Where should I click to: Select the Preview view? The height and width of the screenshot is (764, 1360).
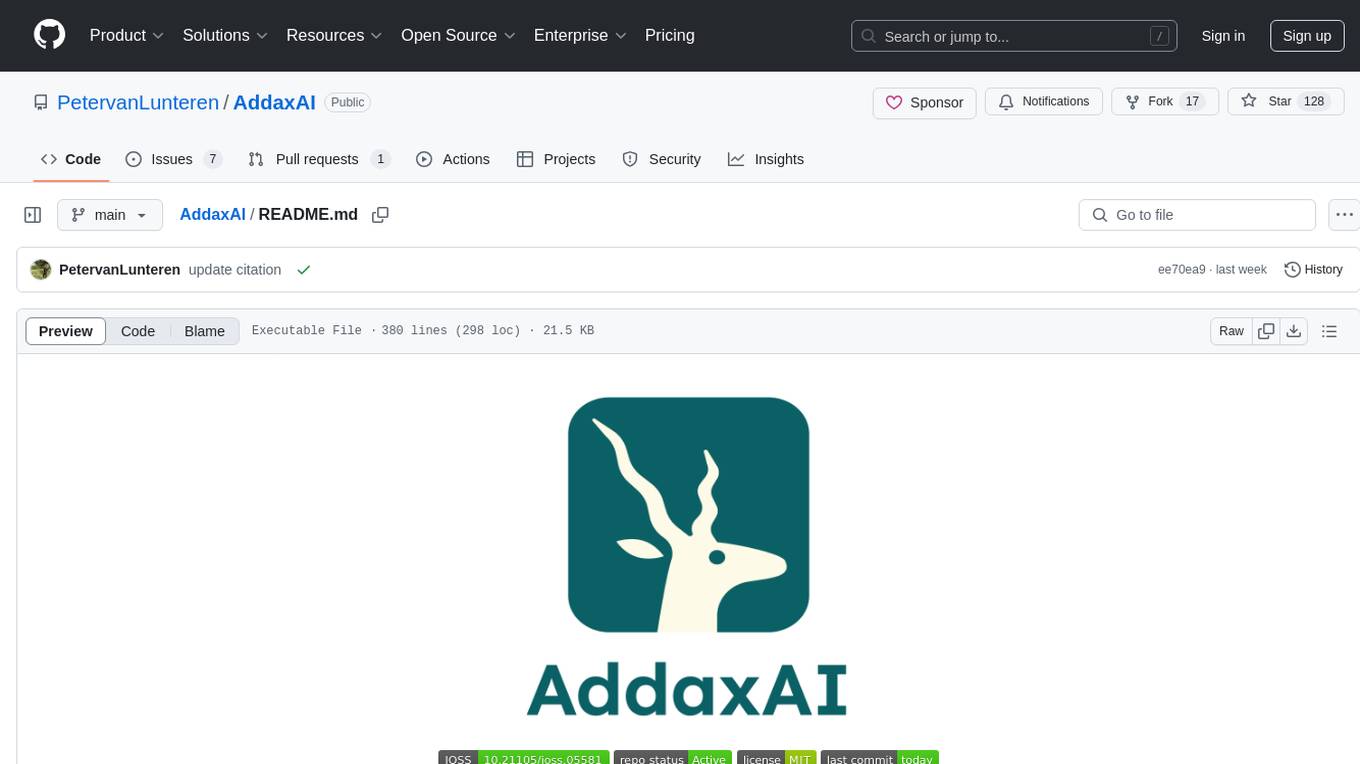(66, 331)
